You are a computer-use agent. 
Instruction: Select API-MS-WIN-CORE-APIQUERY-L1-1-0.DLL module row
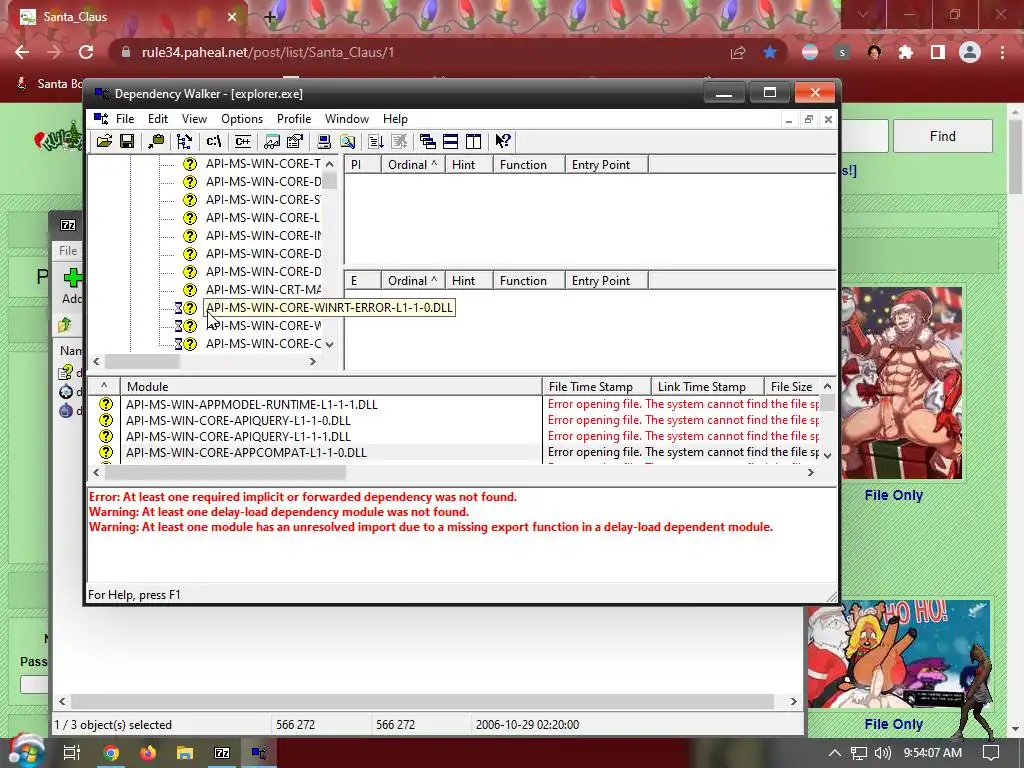coord(454,421)
